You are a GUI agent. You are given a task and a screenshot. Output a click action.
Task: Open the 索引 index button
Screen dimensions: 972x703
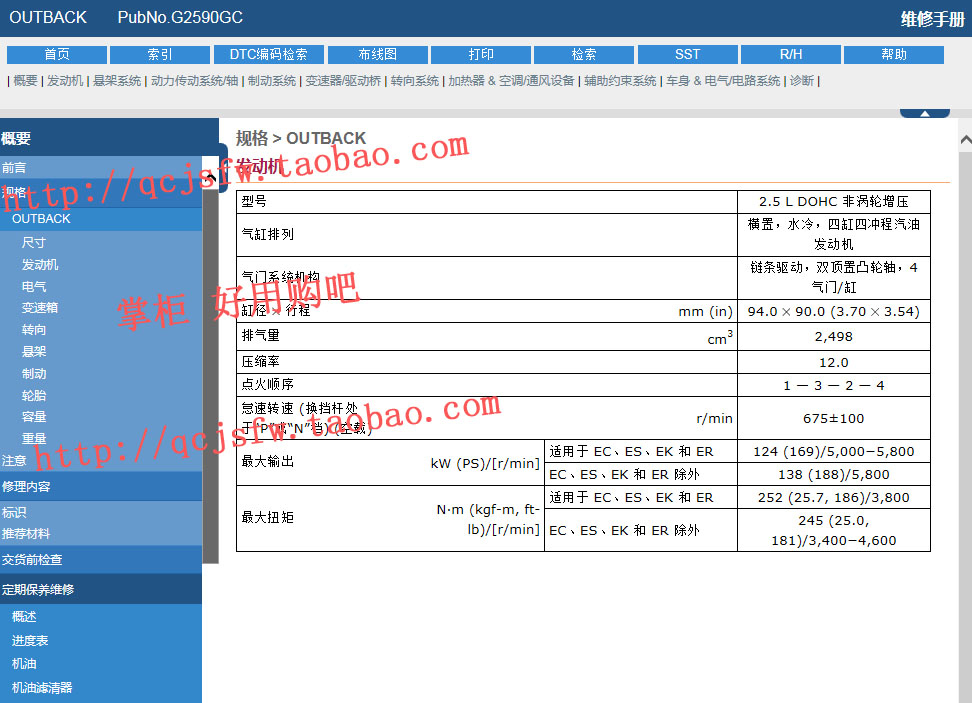[x=160, y=55]
